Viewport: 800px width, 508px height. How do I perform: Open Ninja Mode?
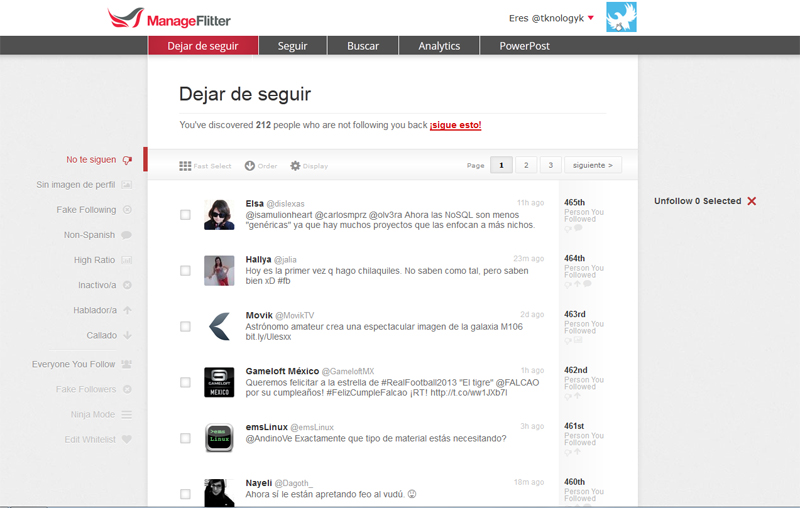[93, 414]
